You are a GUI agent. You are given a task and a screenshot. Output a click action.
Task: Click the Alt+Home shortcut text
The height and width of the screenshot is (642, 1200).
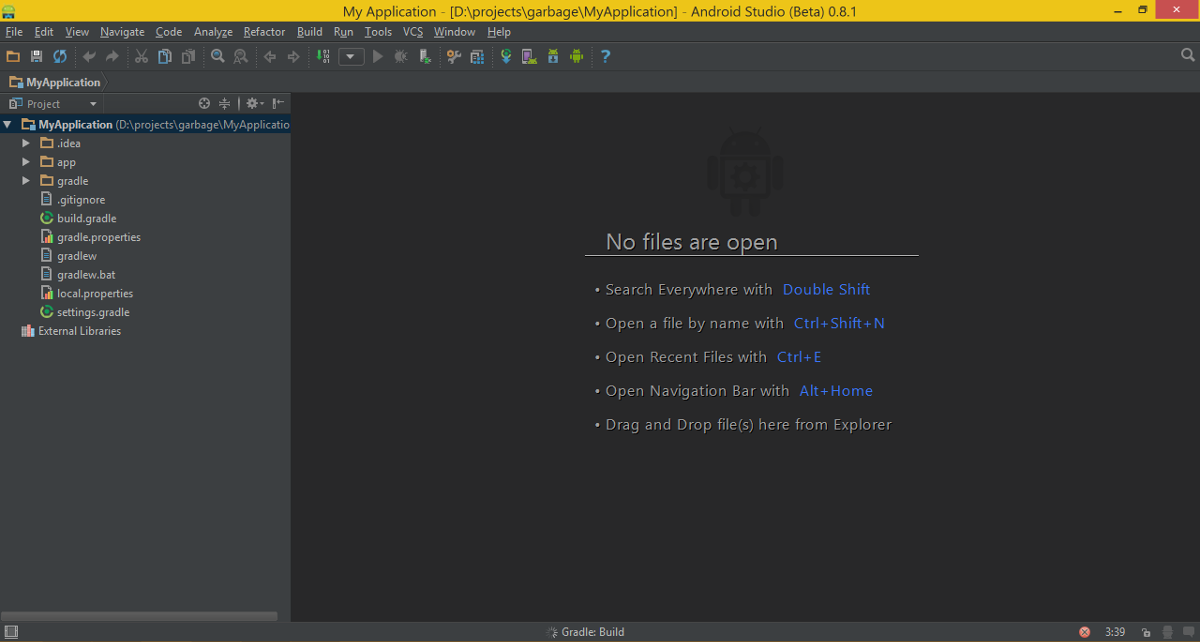[836, 391]
